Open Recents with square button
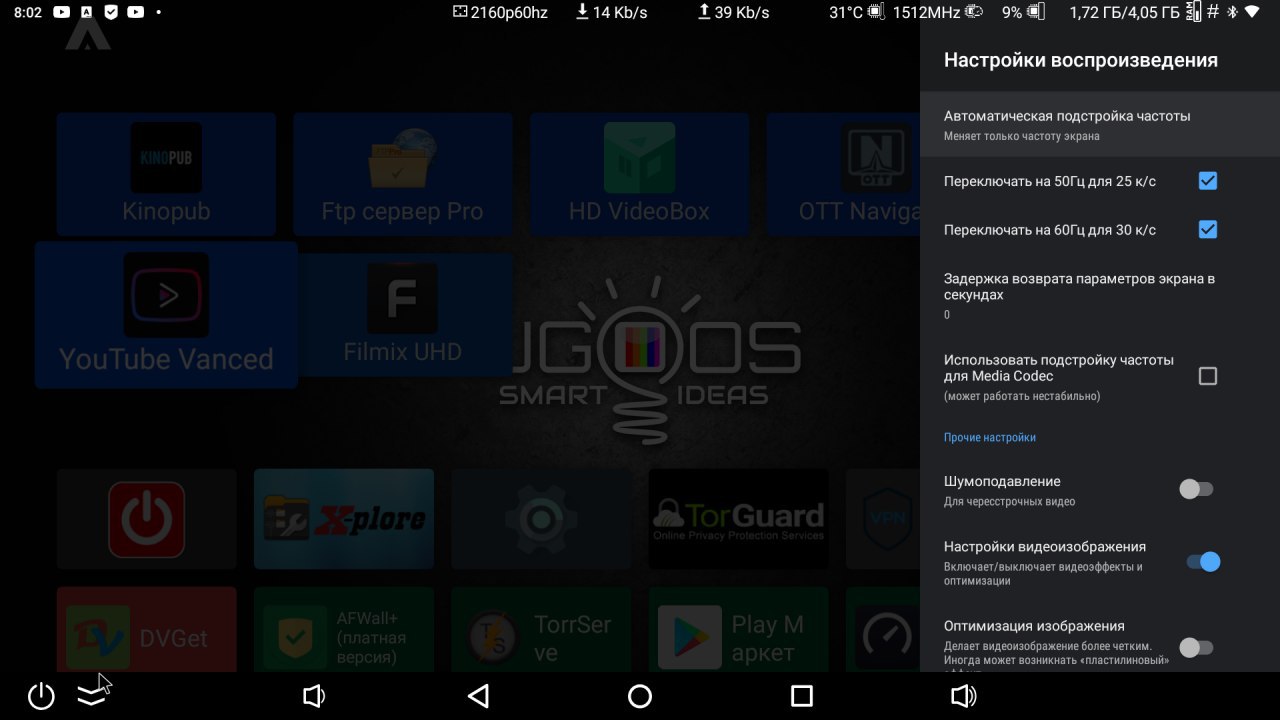This screenshot has height=720, width=1280. [802, 696]
